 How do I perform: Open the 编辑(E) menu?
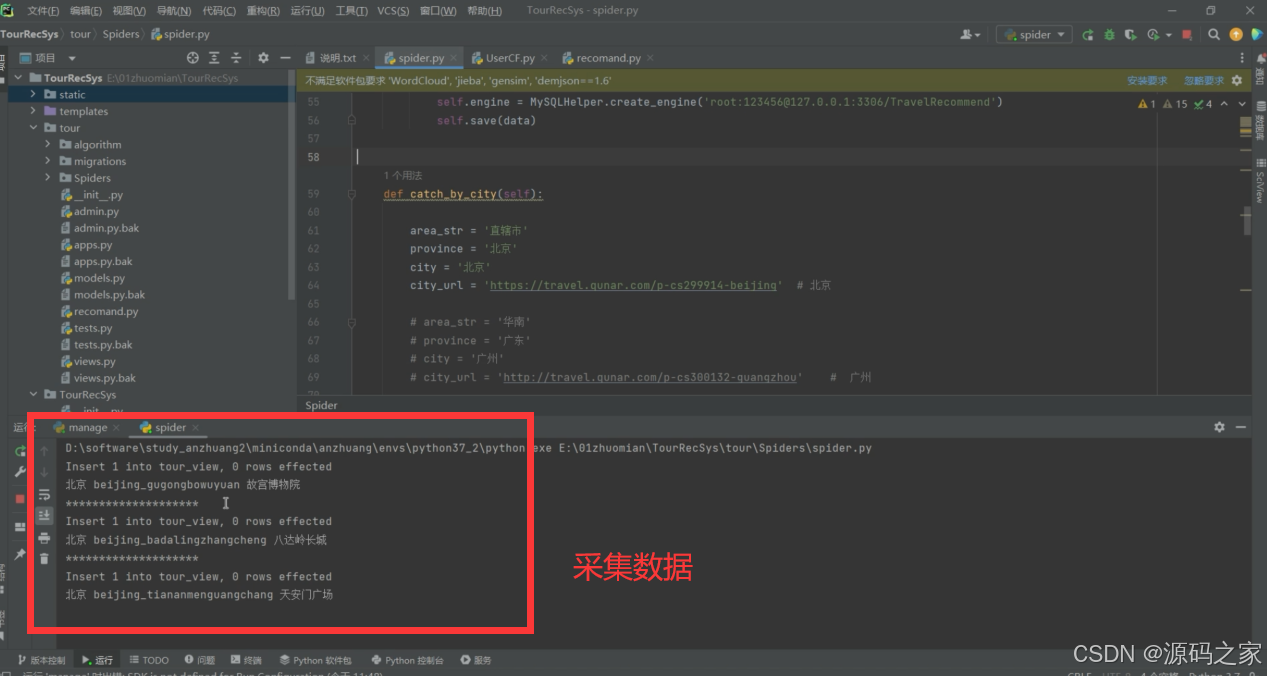click(x=86, y=11)
